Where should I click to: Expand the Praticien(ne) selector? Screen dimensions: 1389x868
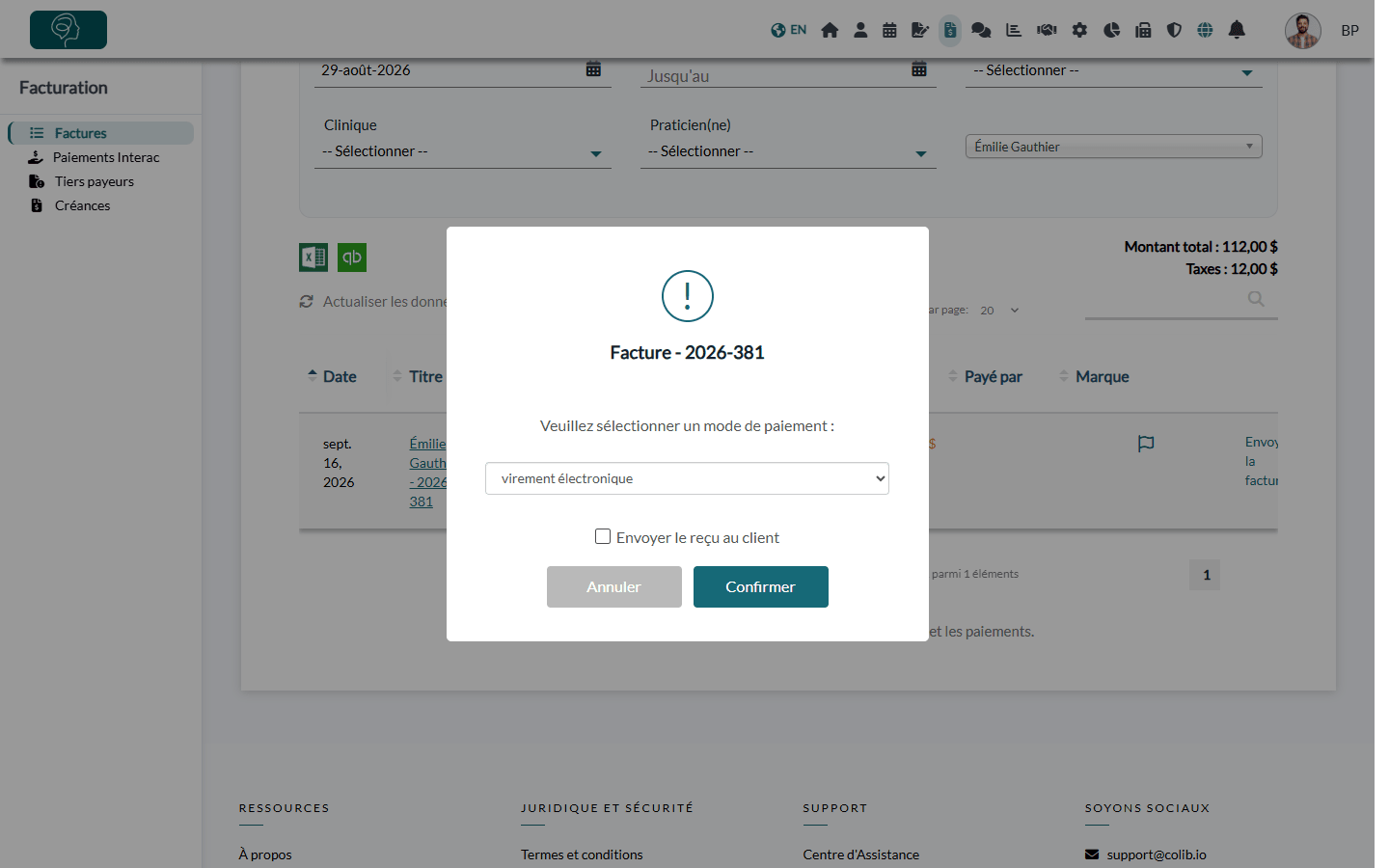(788, 151)
